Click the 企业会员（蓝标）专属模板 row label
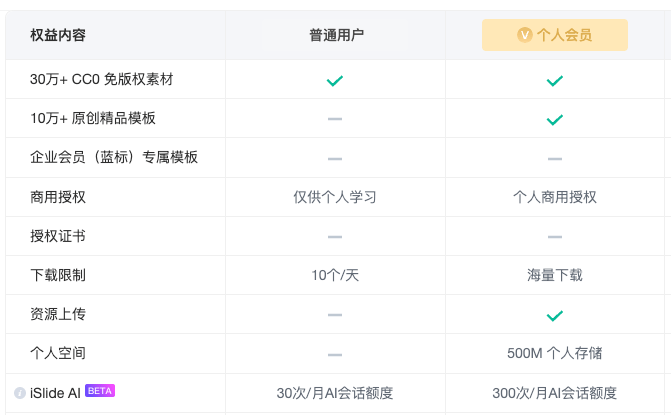Viewport: 671px width, 415px height. [114, 157]
